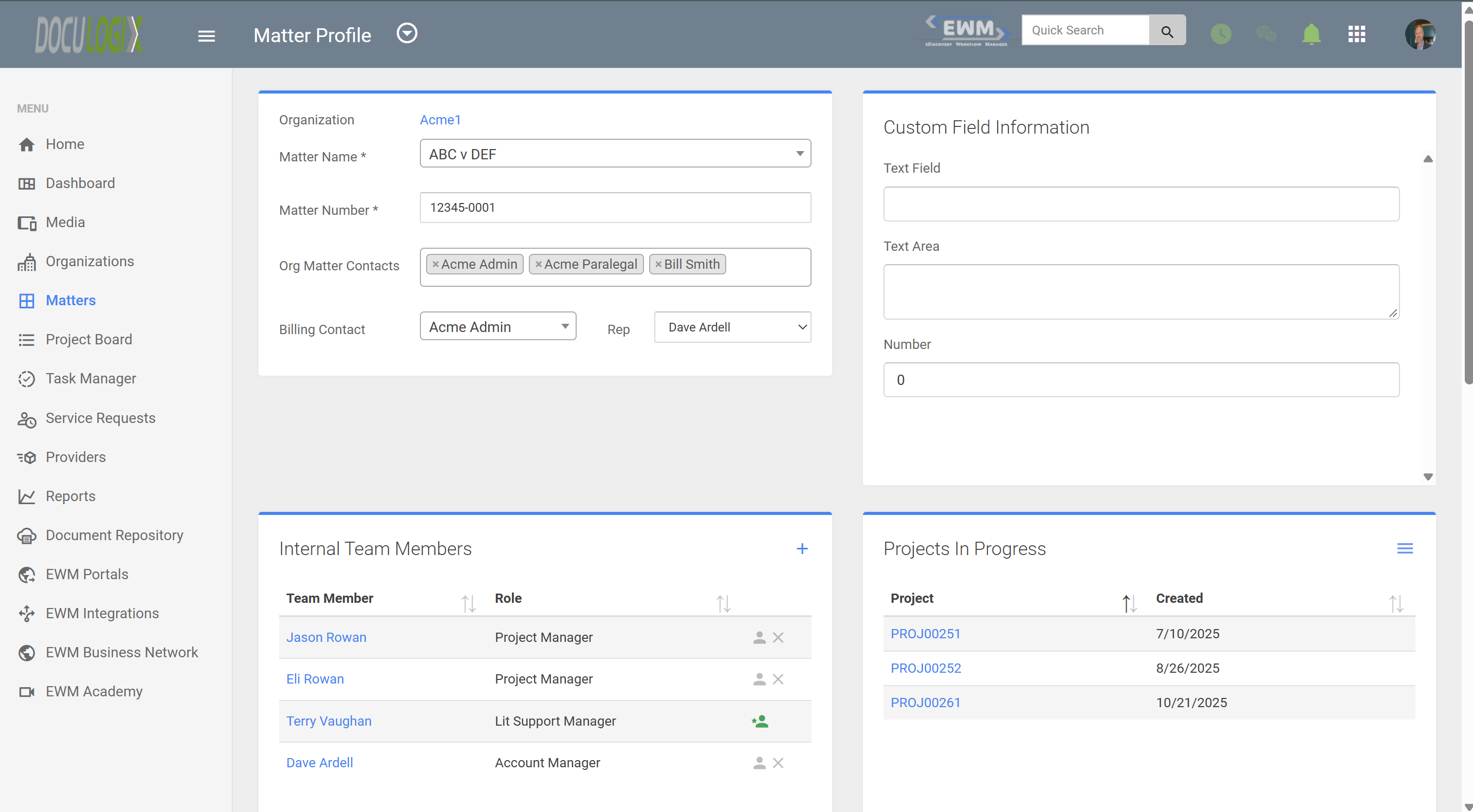1473x812 pixels.
Task: Remove Acme Admin contact tag
Action: coord(435,264)
